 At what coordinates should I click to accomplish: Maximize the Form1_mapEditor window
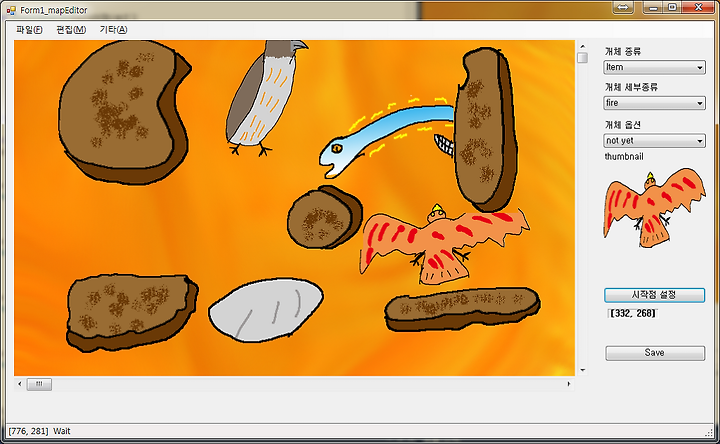coord(673,7)
